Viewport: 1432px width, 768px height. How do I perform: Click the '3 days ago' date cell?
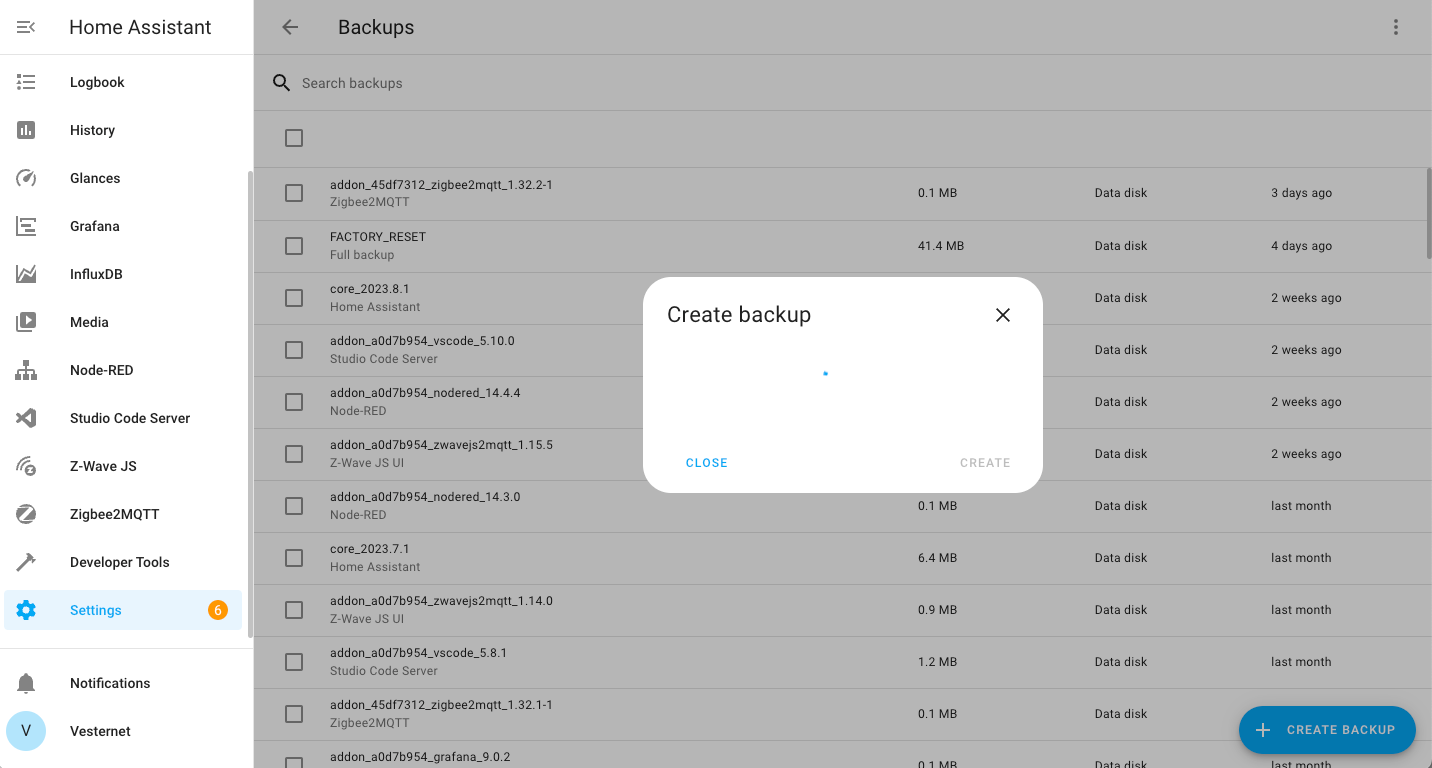[1301, 193]
